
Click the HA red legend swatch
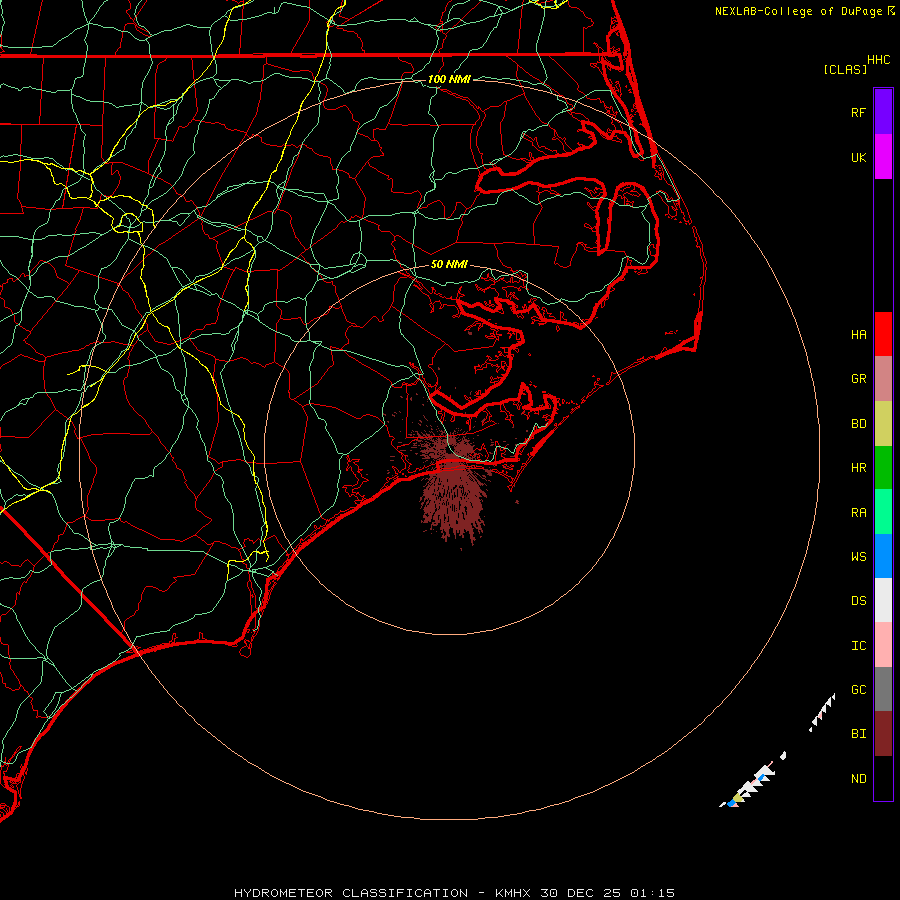883,334
